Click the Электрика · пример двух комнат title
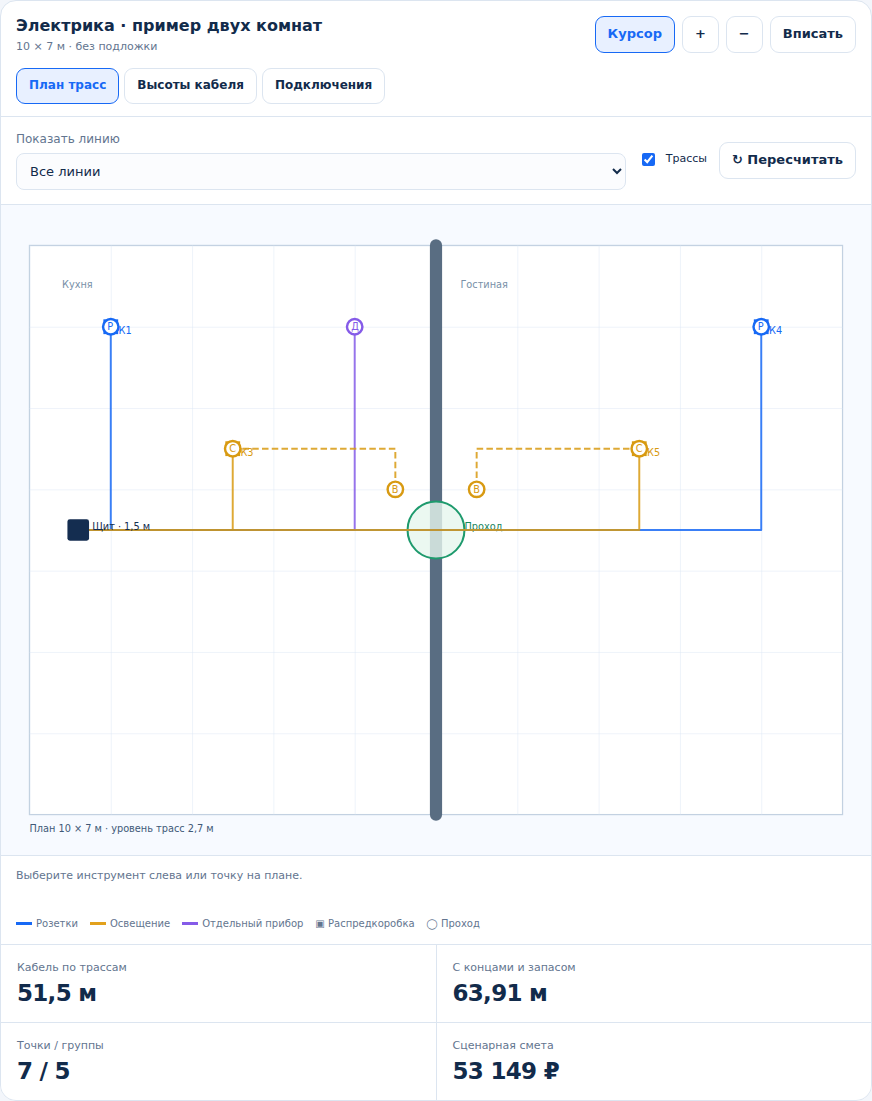The width and height of the screenshot is (872, 1101). 169,26
